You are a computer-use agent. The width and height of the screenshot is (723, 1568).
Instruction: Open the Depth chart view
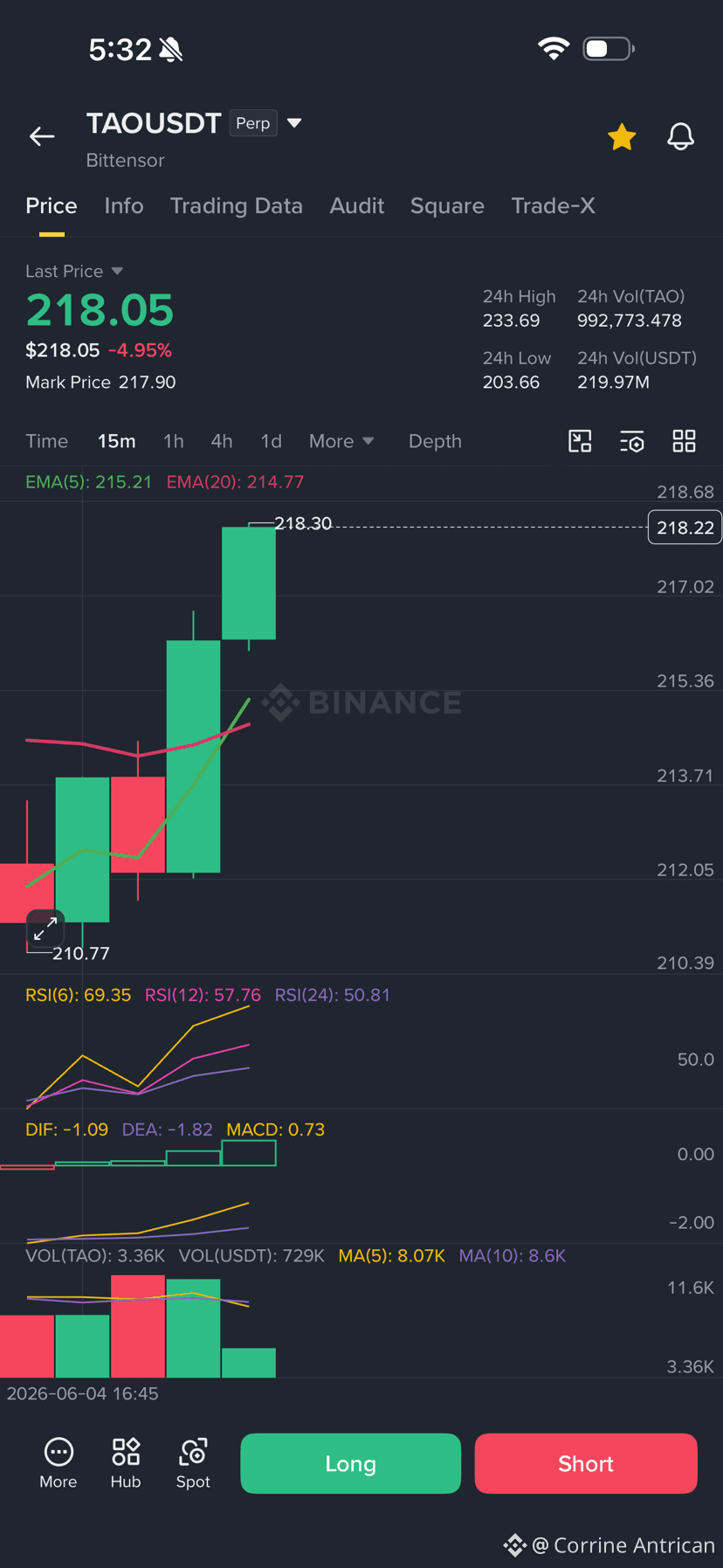[x=435, y=441]
